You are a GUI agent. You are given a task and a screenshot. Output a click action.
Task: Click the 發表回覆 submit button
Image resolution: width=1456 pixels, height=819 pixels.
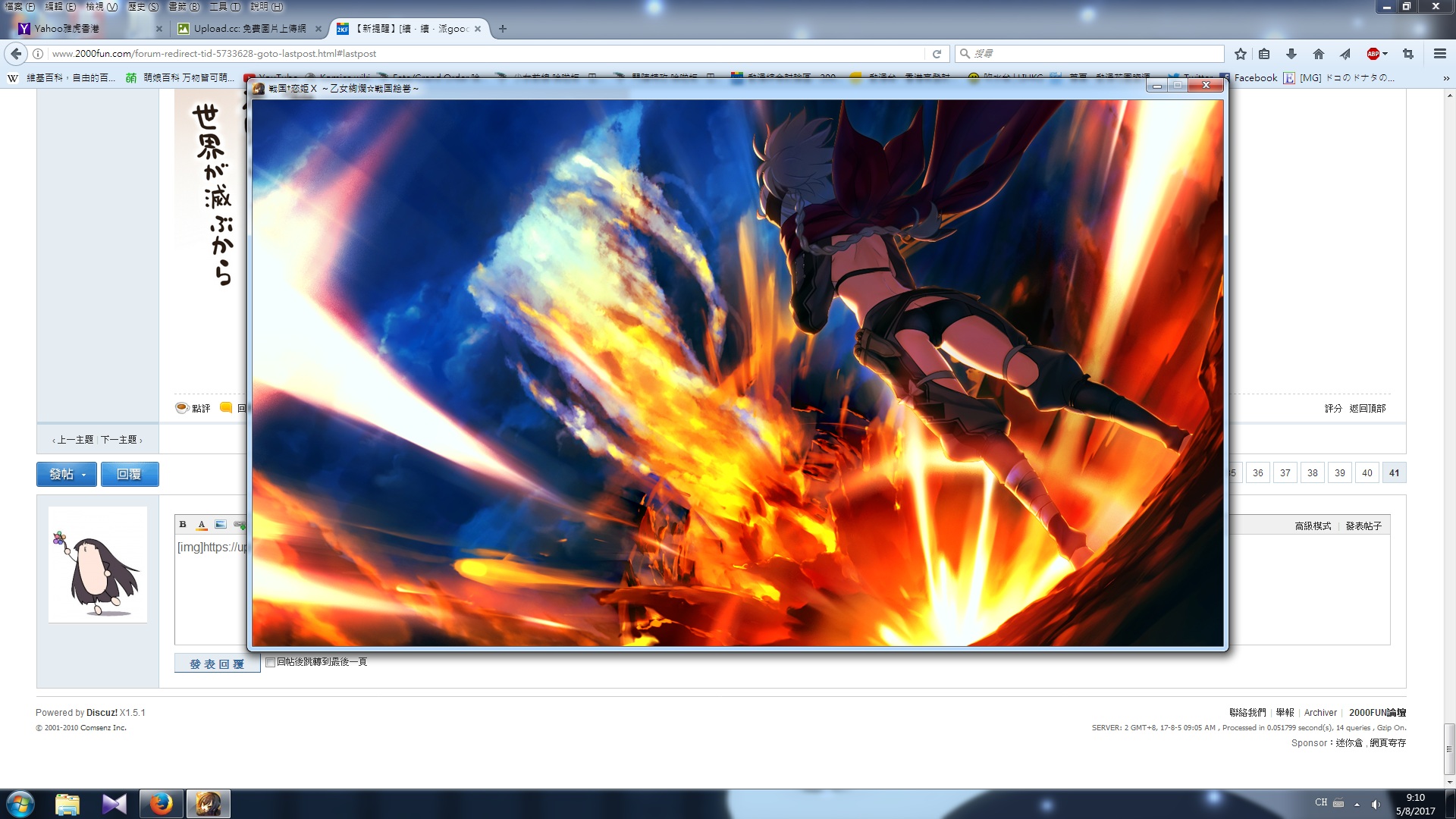[217, 664]
